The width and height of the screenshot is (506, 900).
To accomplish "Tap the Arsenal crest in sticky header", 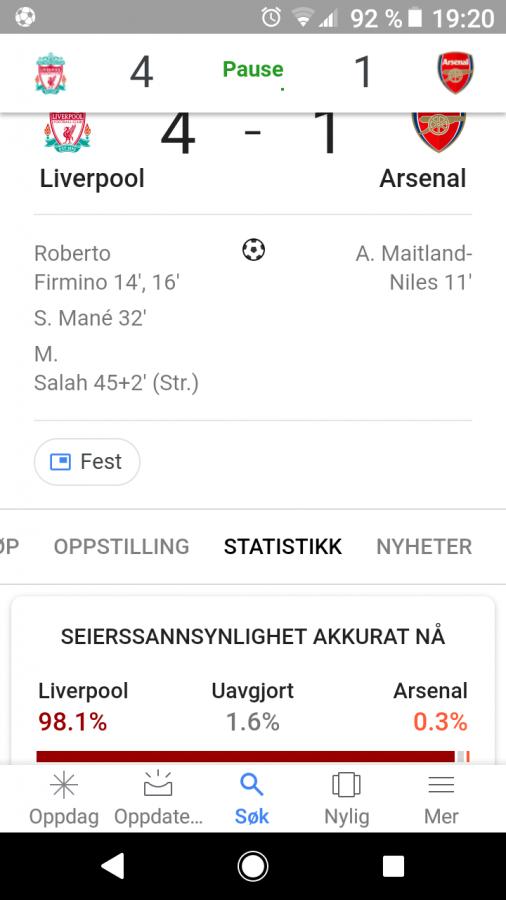I will pyautogui.click(x=456, y=73).
